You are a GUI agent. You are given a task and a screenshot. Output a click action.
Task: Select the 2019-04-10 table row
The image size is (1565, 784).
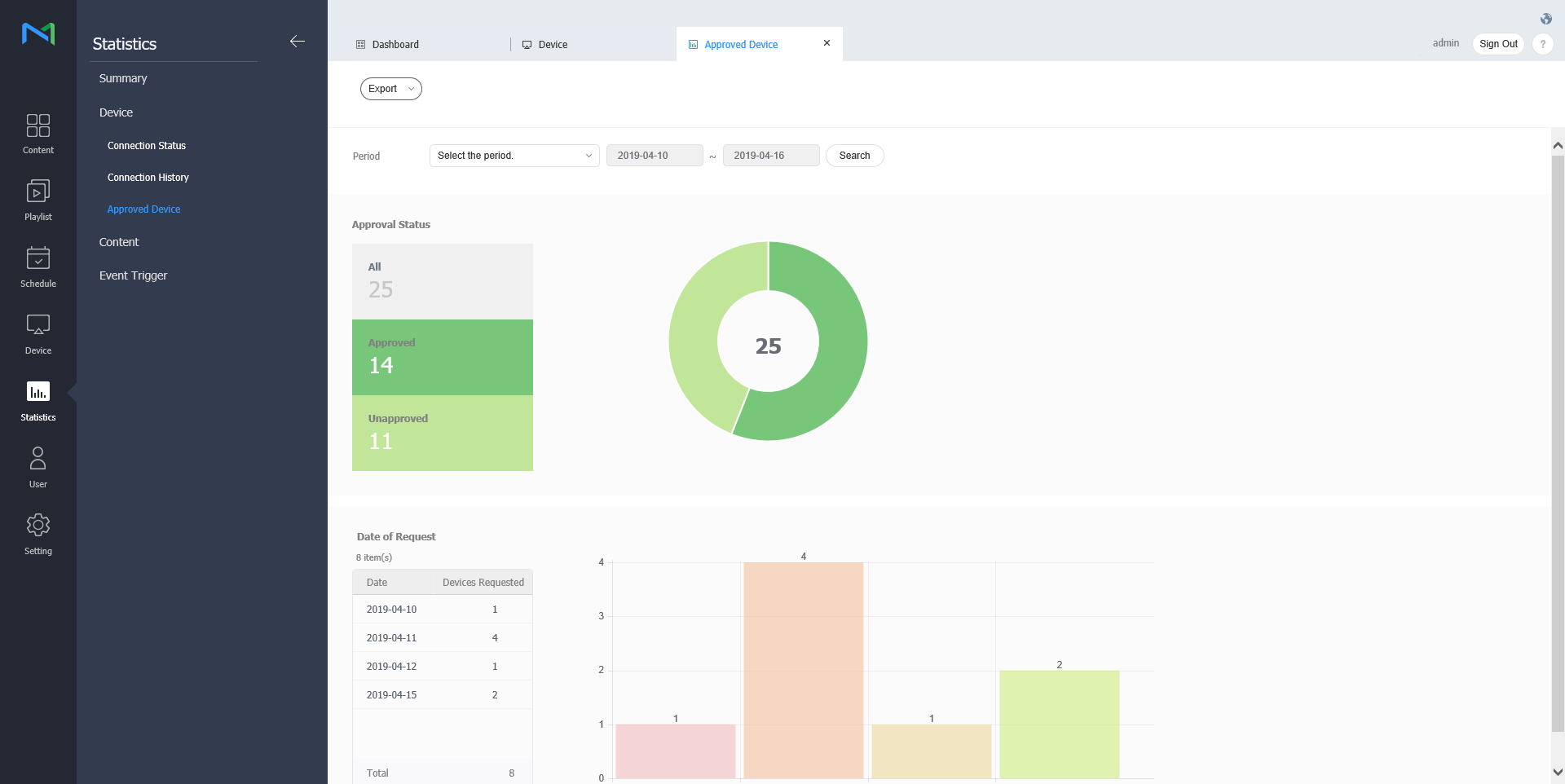443,610
